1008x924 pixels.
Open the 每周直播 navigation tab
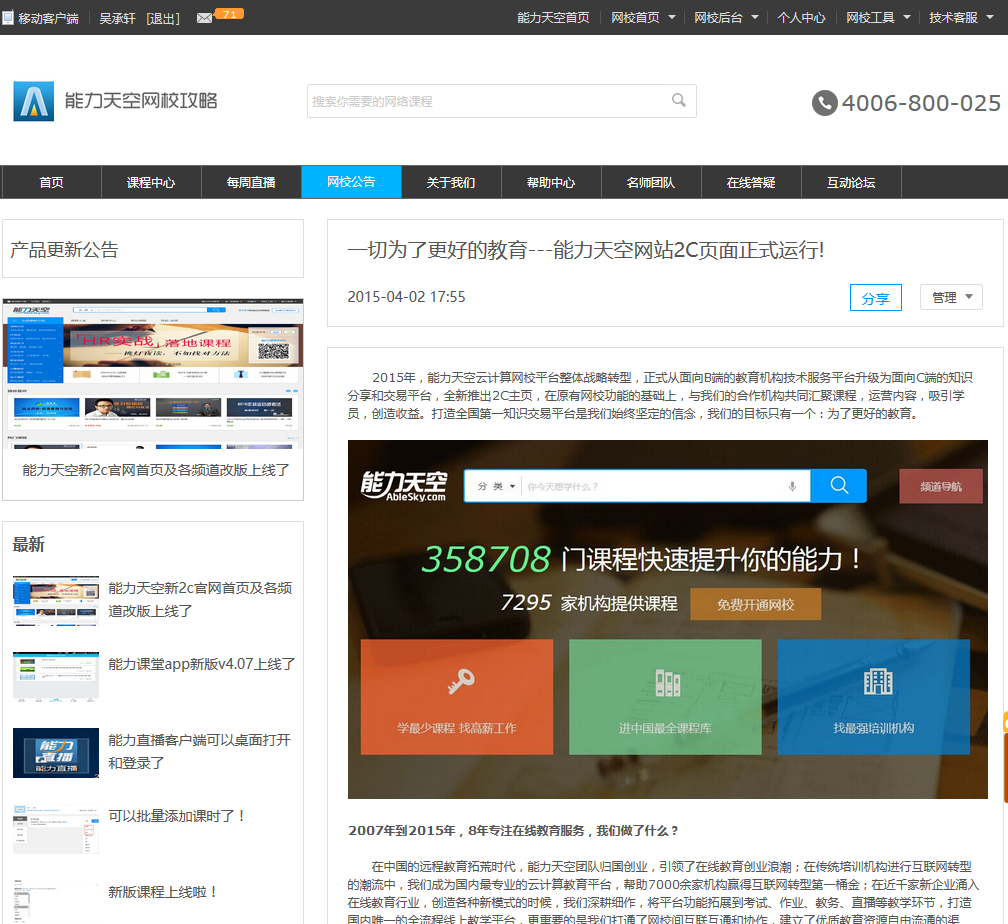tap(251, 182)
